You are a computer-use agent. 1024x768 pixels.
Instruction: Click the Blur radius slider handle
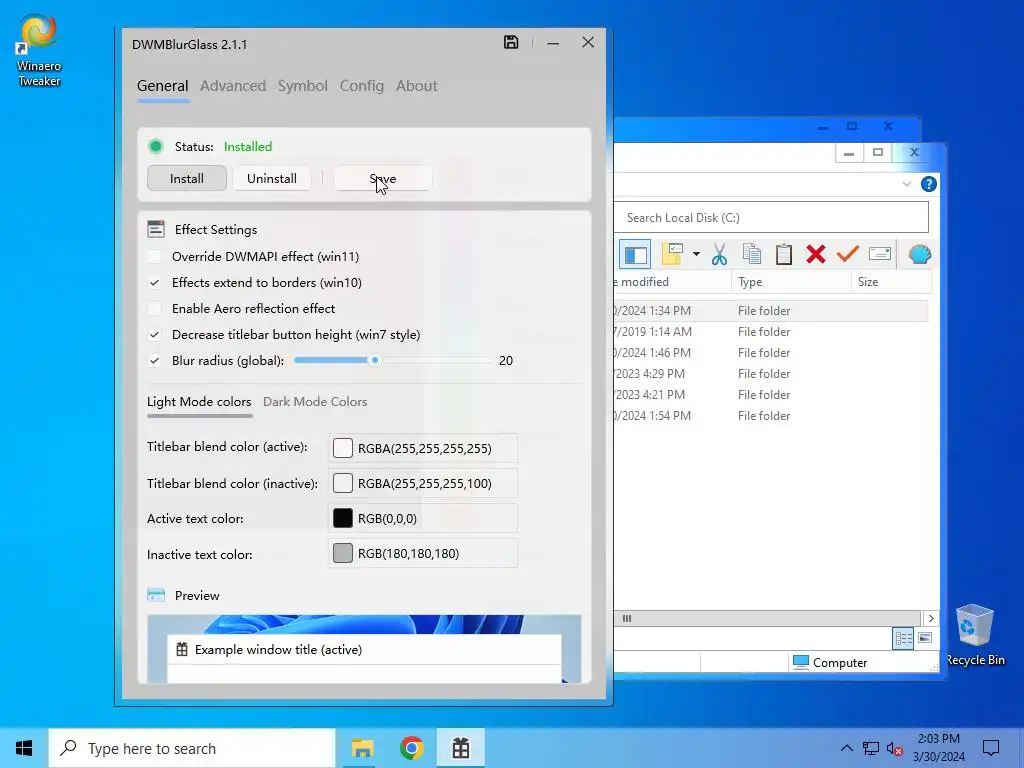point(374,360)
